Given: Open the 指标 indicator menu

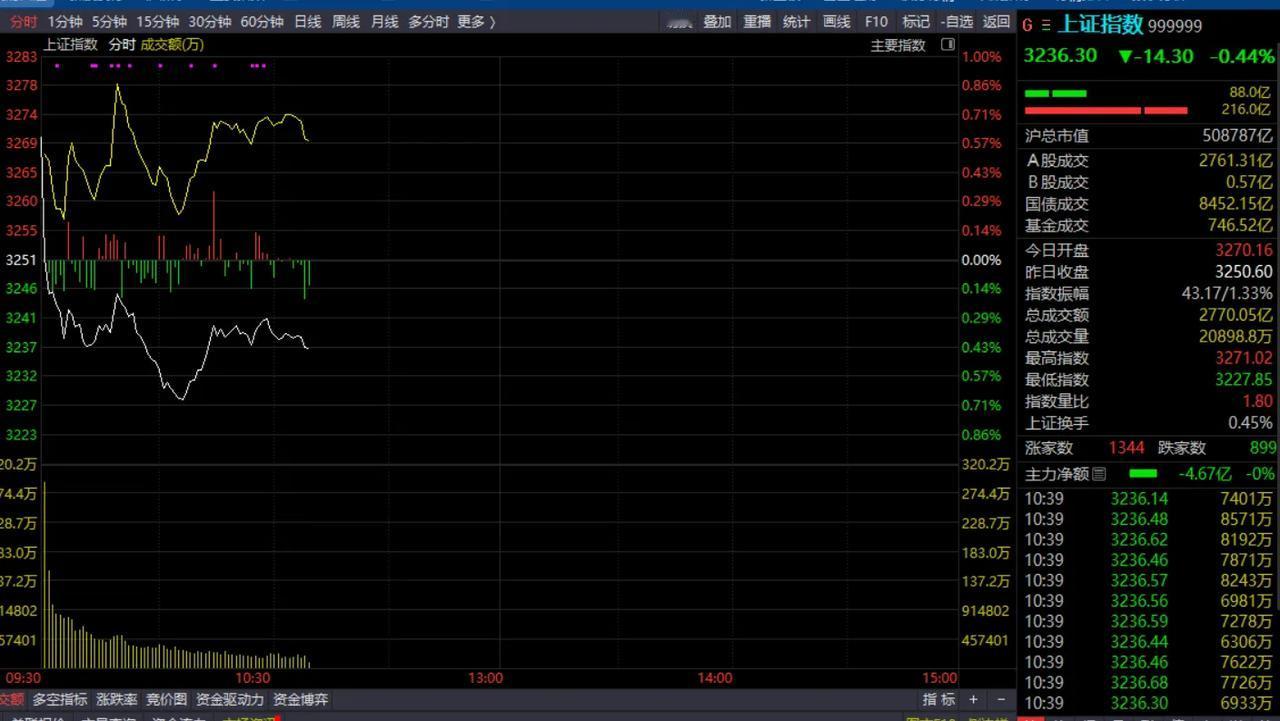Looking at the screenshot, I should click(938, 700).
